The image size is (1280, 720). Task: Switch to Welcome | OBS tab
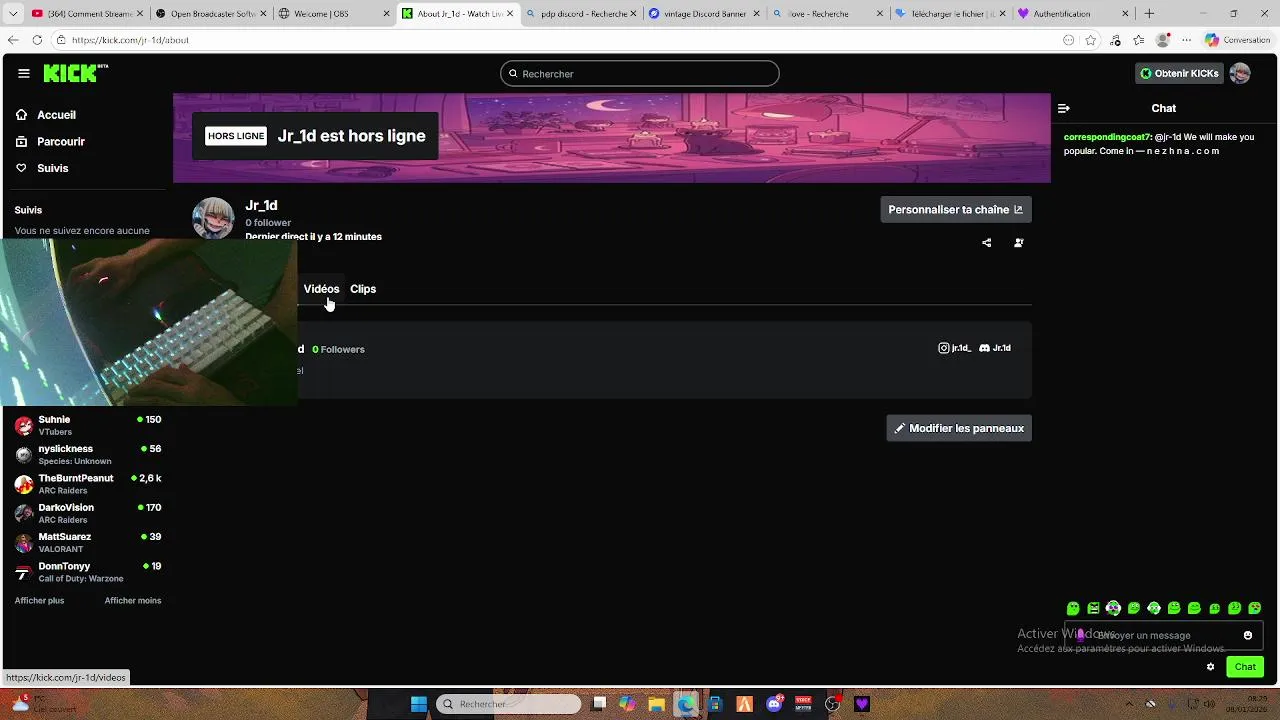(x=331, y=14)
